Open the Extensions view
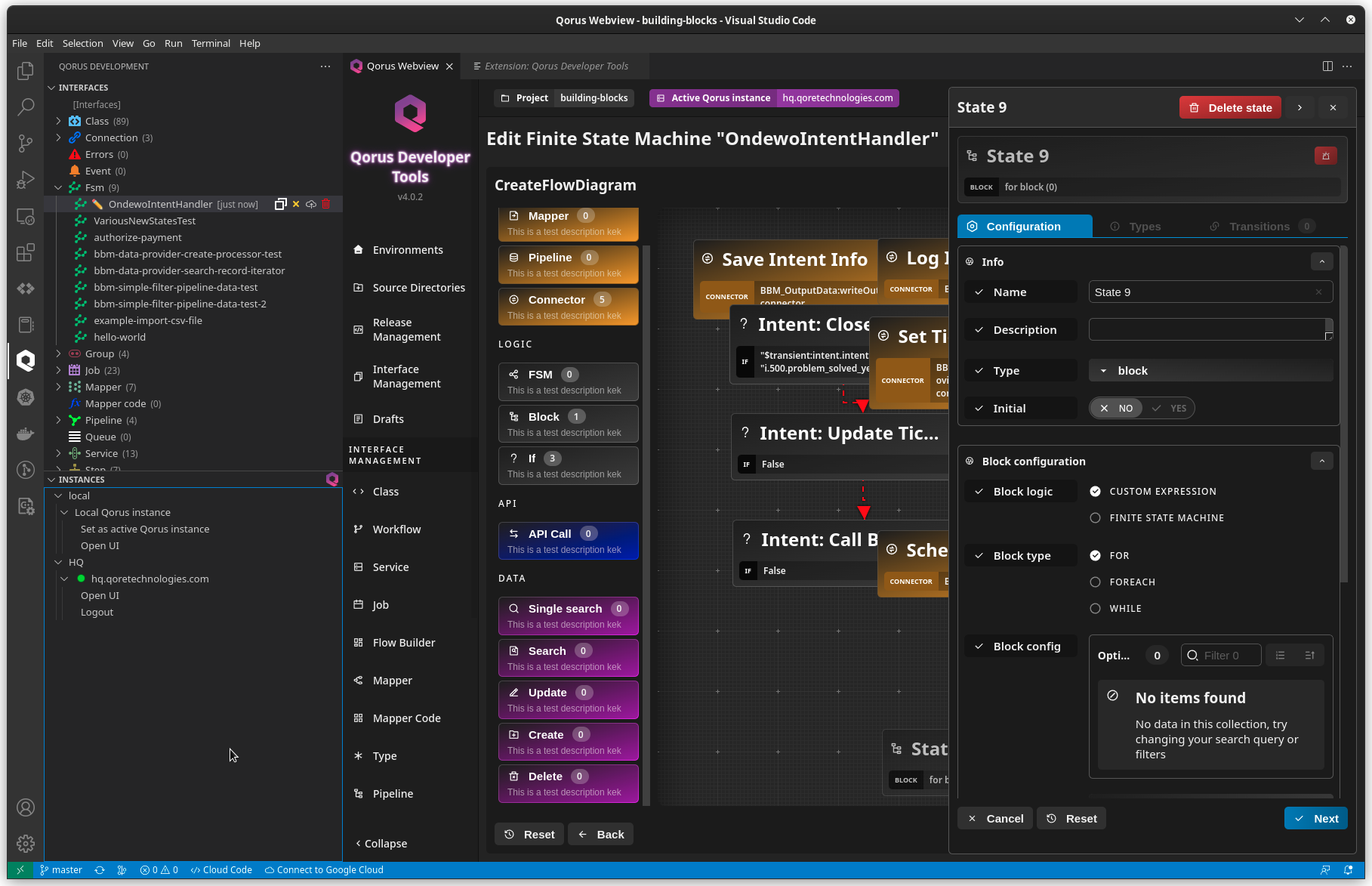The image size is (1372, 886). [x=26, y=253]
